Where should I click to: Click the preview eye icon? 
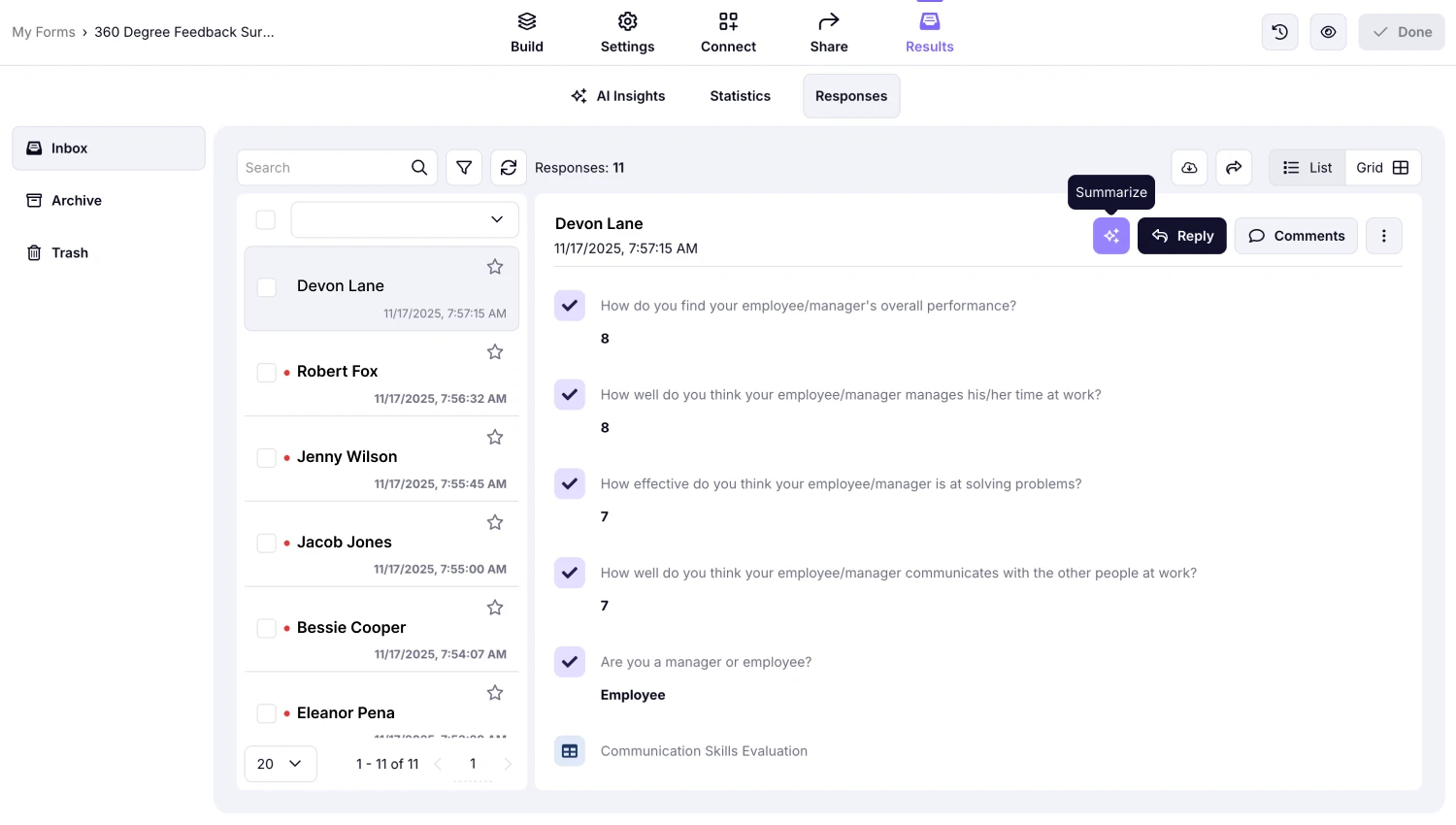[1328, 32]
